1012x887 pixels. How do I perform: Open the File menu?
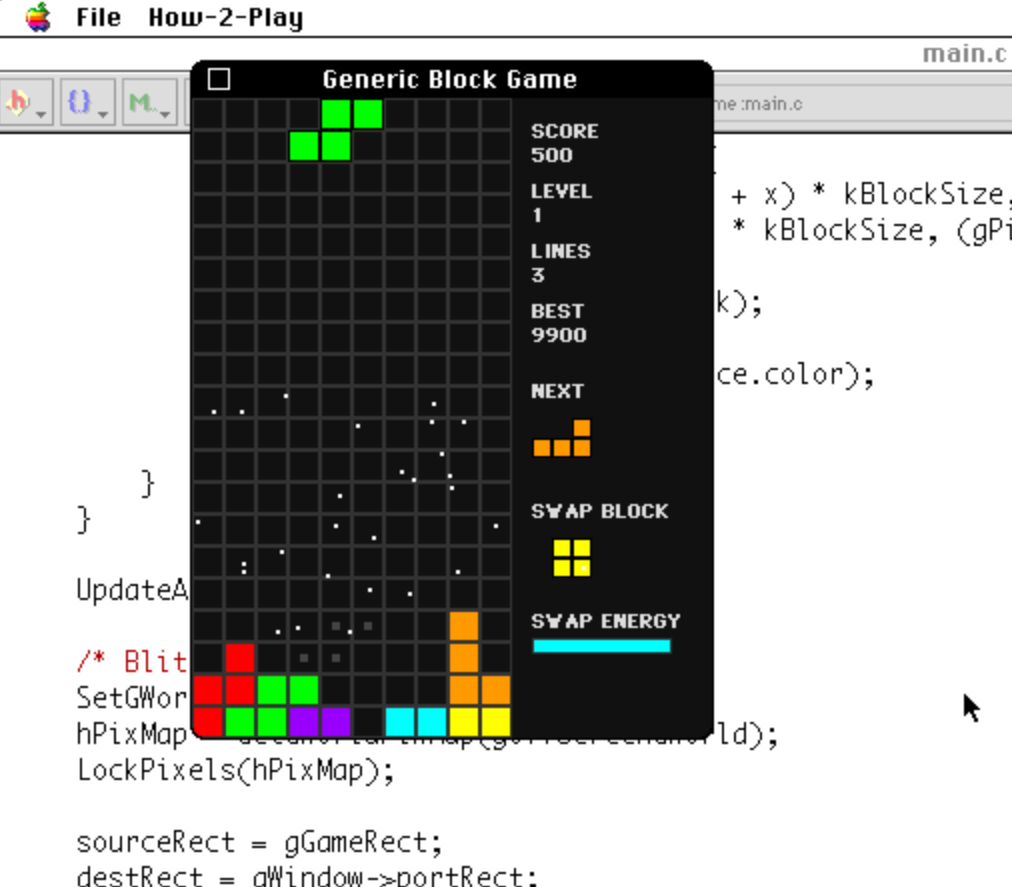[98, 17]
